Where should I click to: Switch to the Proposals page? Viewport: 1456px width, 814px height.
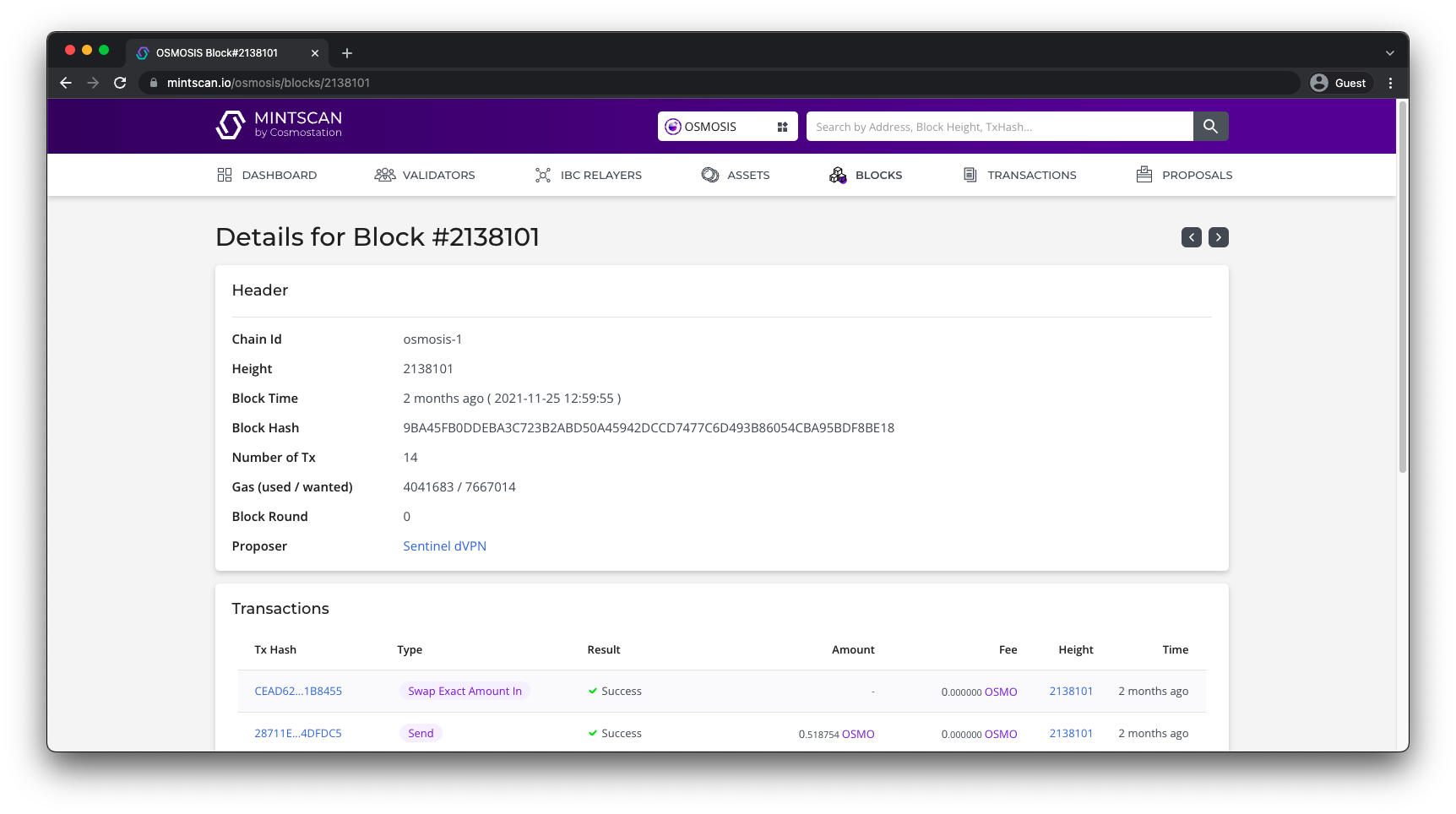1184,175
